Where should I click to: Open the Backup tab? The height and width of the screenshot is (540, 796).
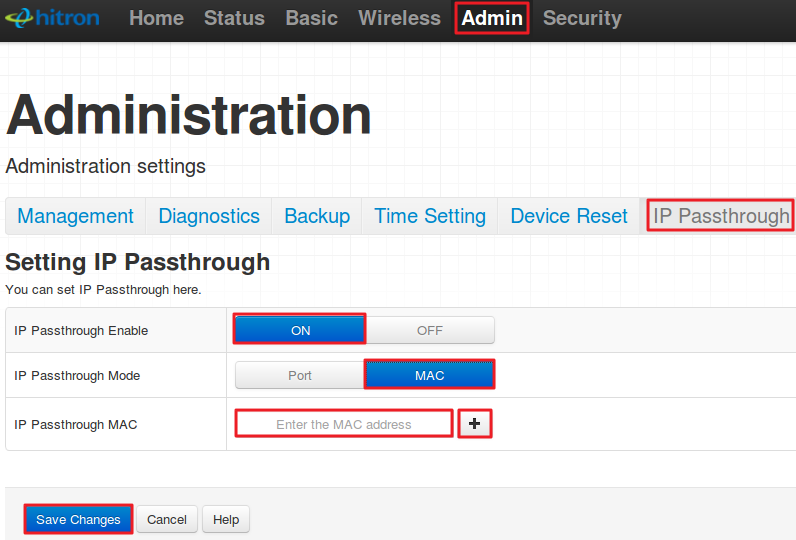pos(317,216)
